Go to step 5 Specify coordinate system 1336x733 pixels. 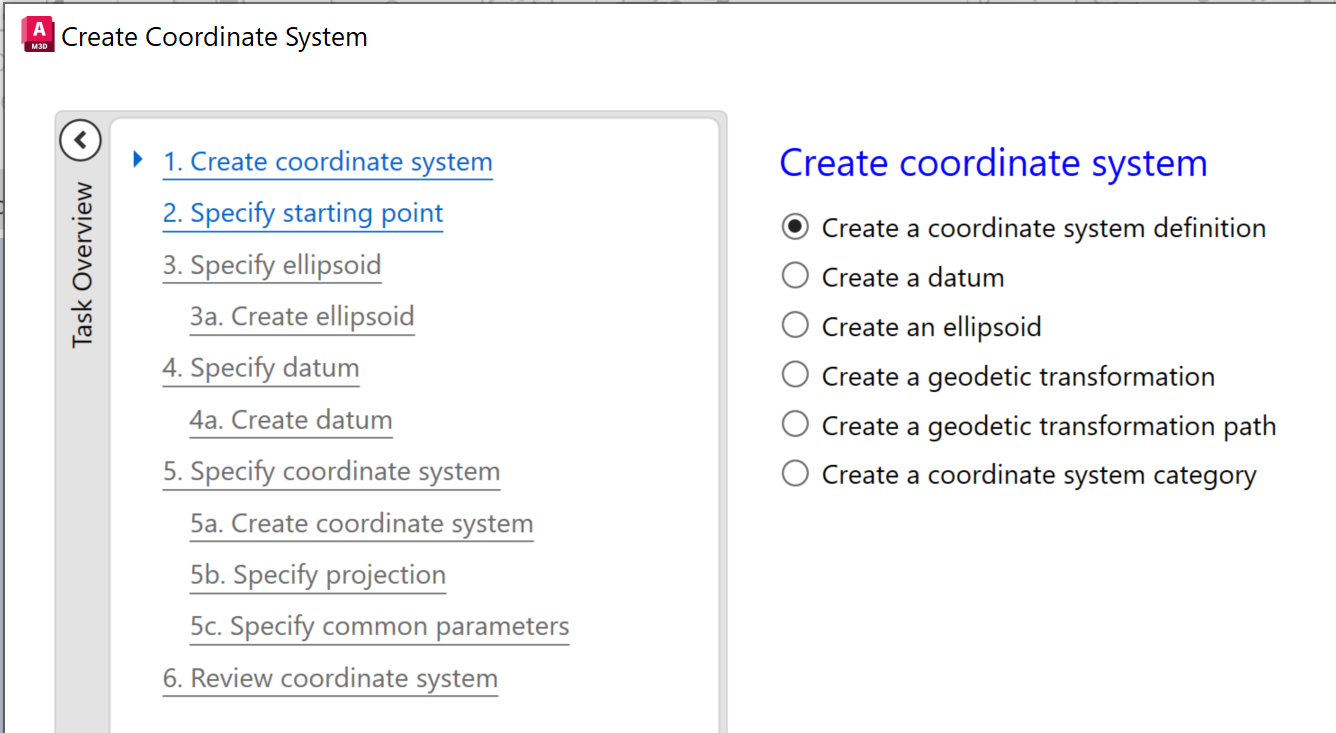(x=331, y=471)
